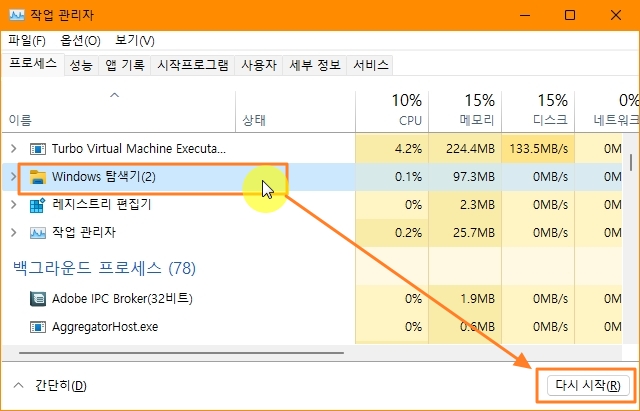Switch to the 프로세스 tab
This screenshot has width=640, height=411.
pos(33,64)
